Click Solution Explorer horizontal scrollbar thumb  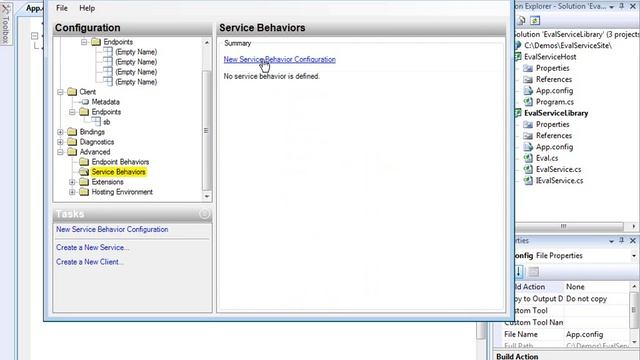coord(569,226)
